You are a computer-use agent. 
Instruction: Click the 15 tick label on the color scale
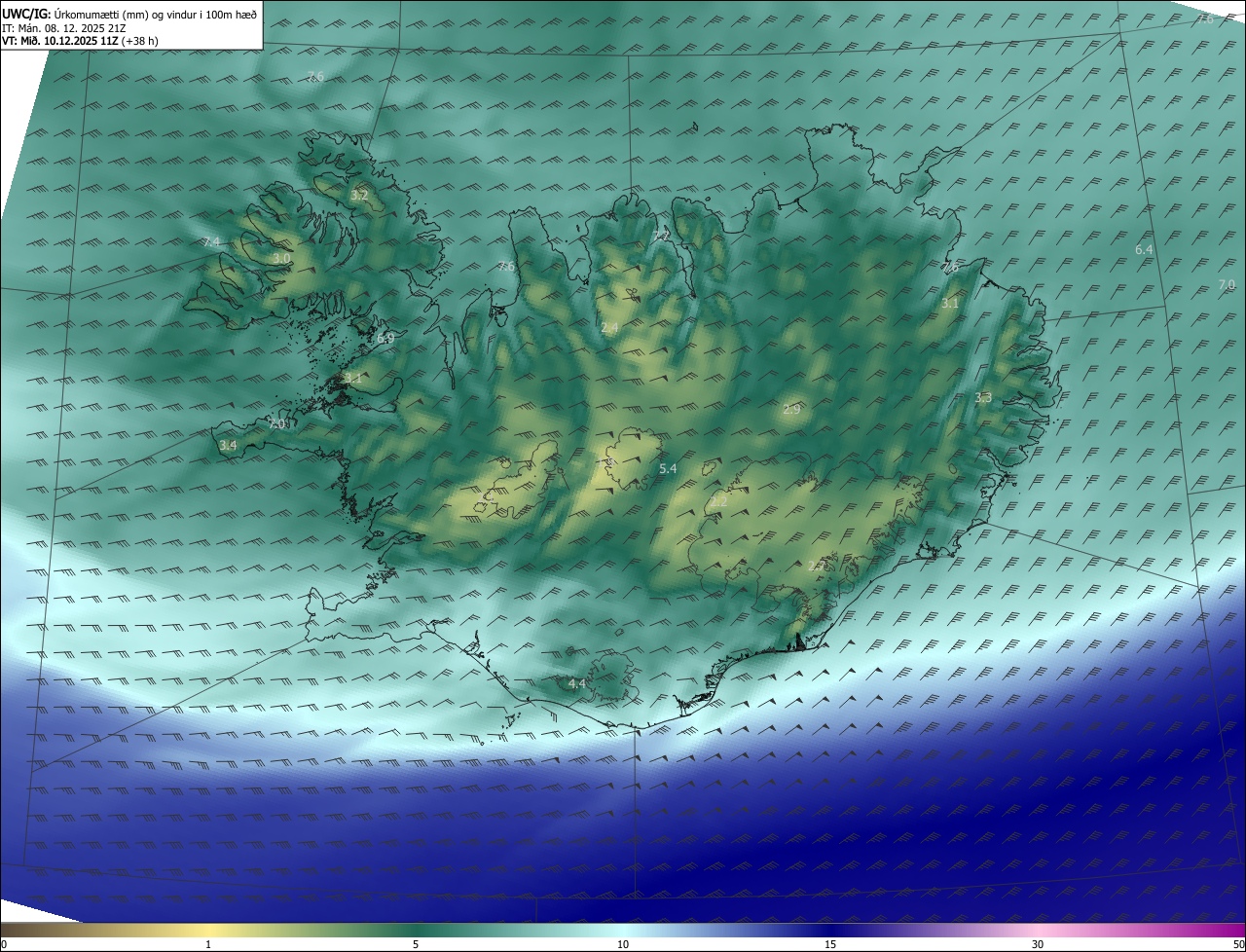click(x=830, y=944)
